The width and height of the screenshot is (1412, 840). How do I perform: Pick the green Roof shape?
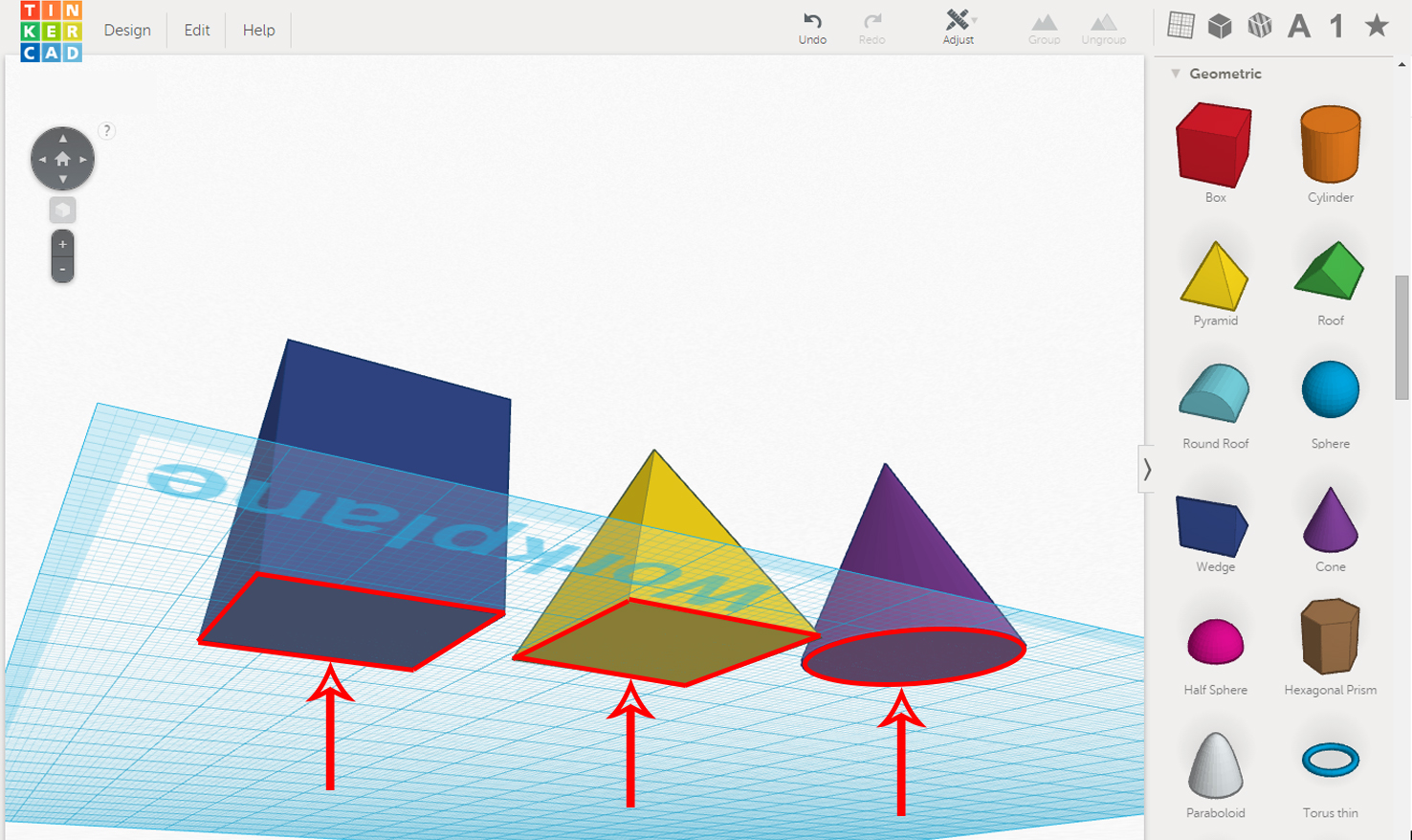click(1330, 271)
